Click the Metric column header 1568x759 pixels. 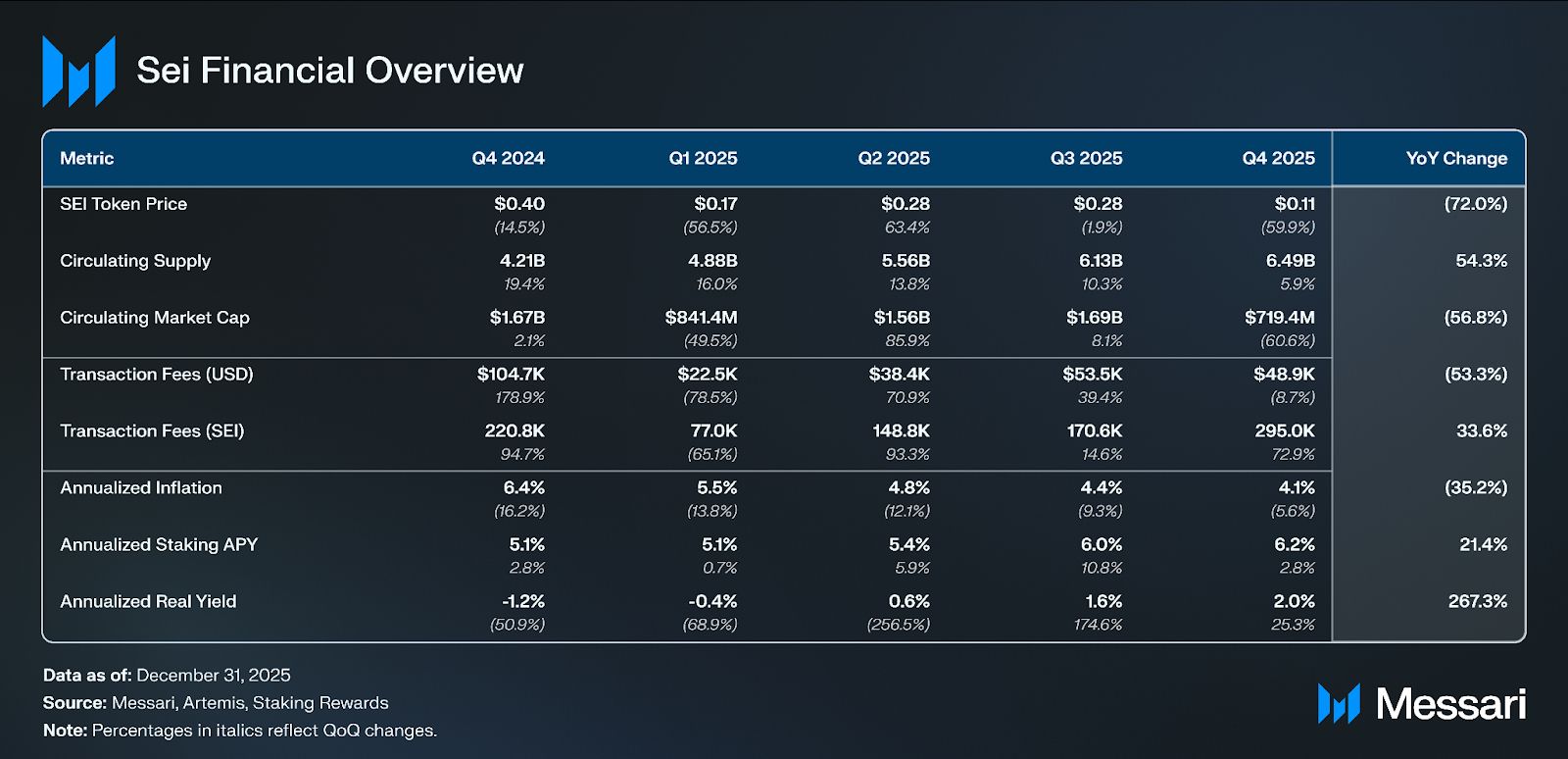pyautogui.click(x=87, y=158)
